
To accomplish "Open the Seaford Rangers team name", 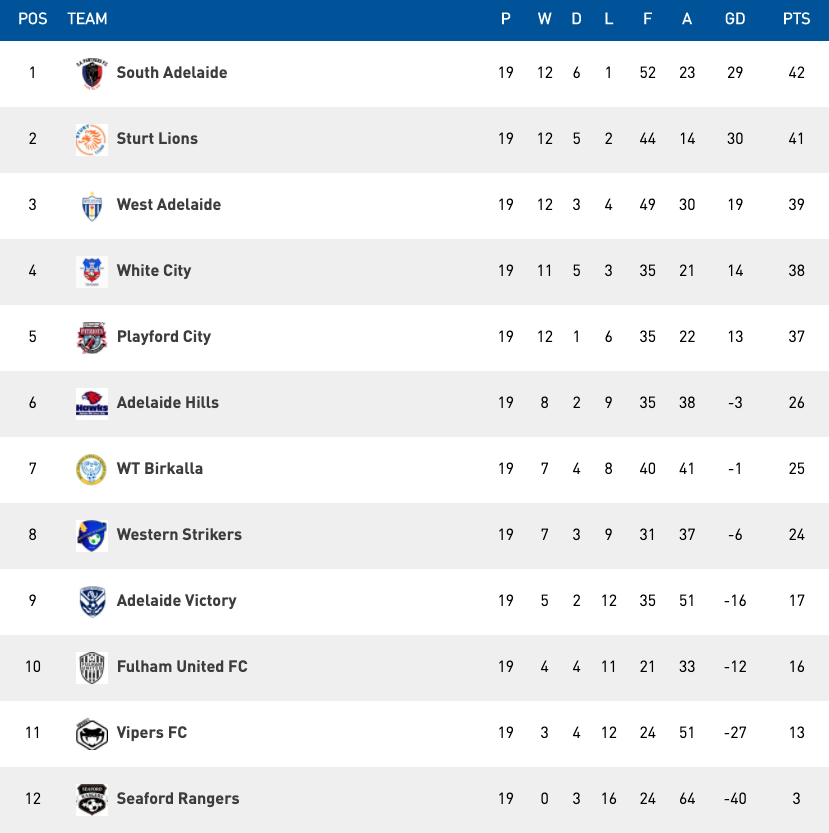I will click(177, 799).
